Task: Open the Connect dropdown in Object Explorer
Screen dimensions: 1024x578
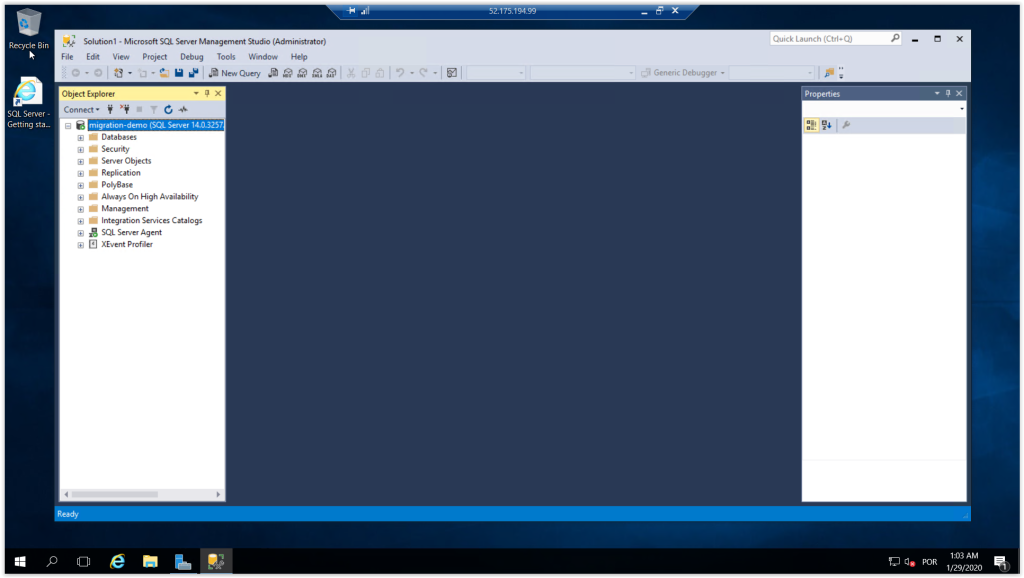Action: pyautogui.click(x=82, y=110)
